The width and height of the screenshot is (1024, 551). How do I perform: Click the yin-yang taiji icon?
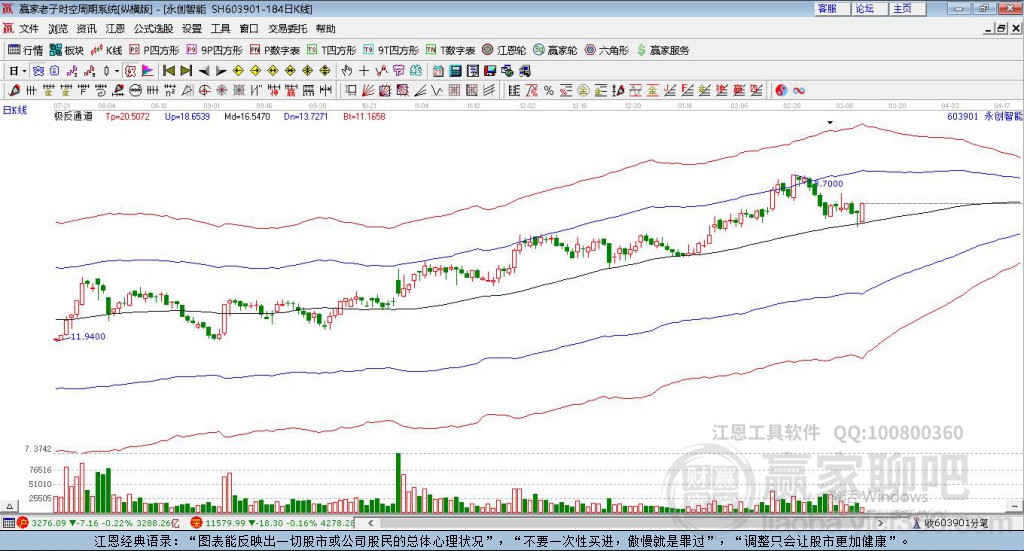coord(781,90)
